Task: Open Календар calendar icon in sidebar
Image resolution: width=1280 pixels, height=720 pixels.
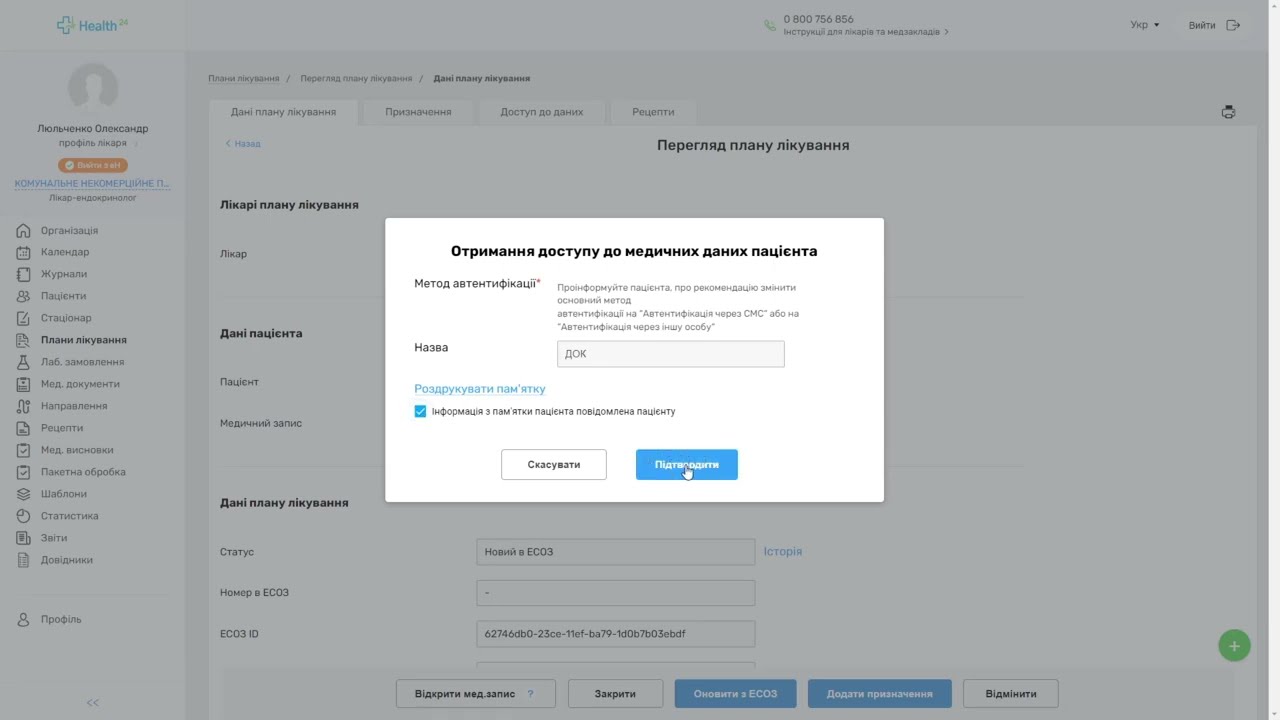Action: (23, 253)
